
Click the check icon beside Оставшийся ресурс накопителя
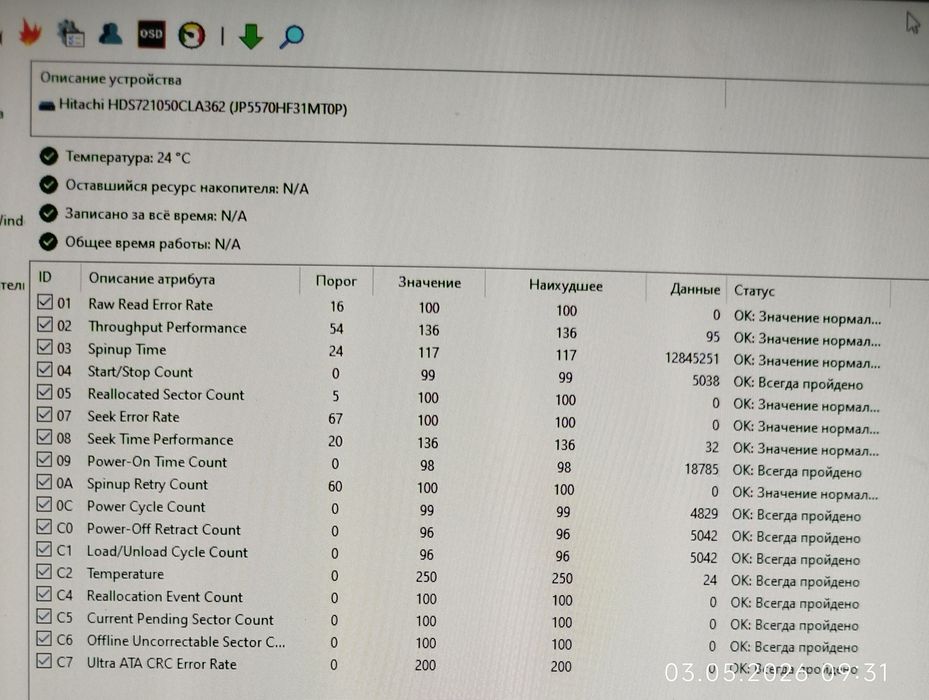tap(49, 185)
